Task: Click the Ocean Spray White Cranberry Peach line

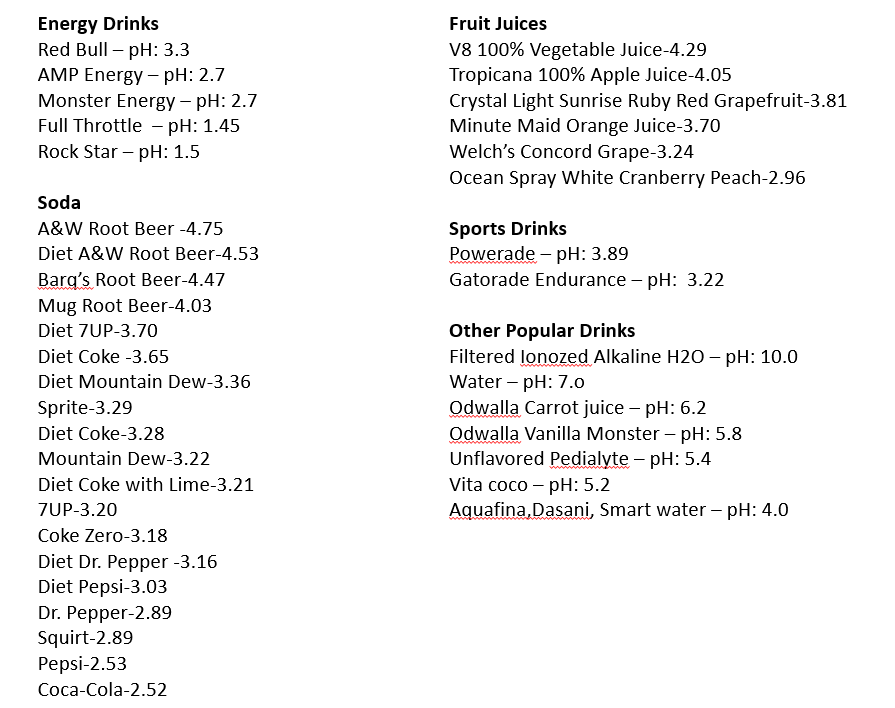Action: (x=627, y=178)
